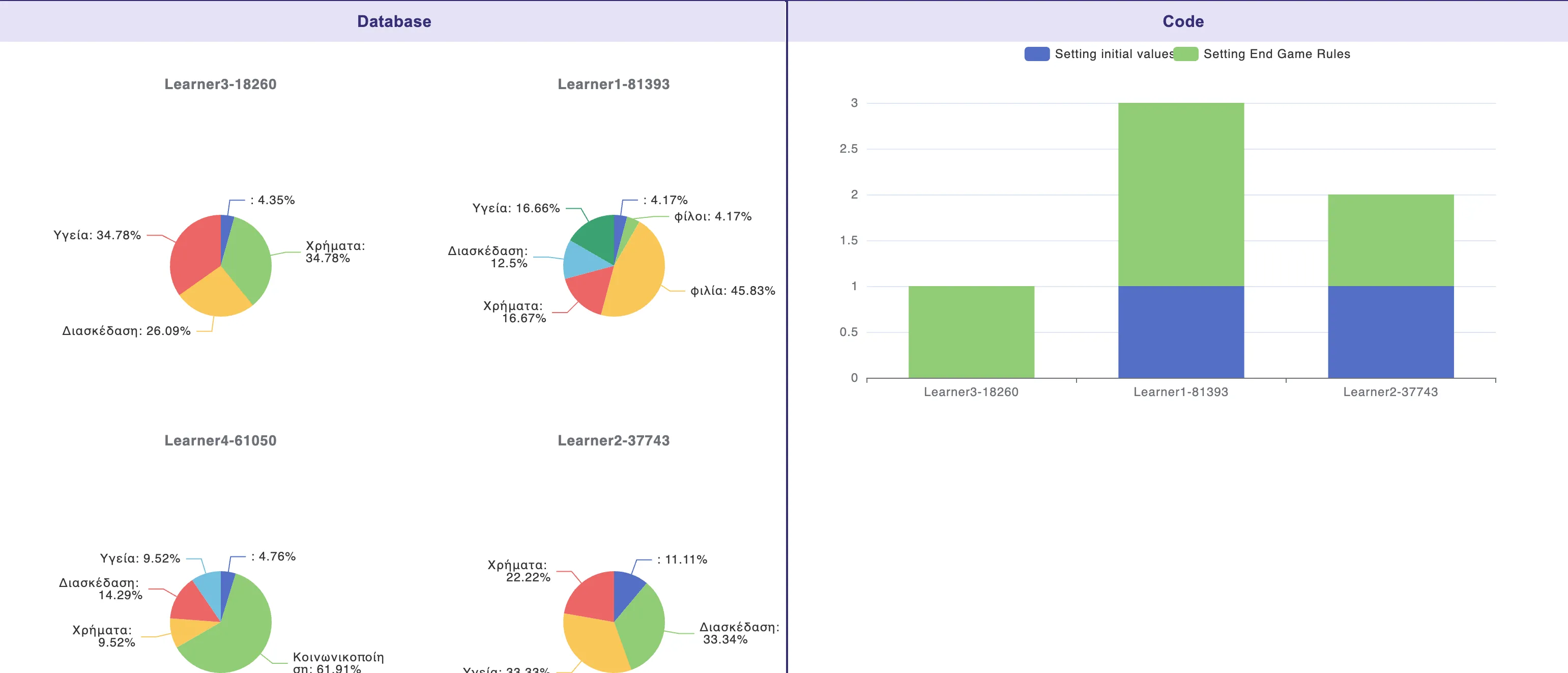
Task: Click the green legend swatch for End Game Rules
Action: coord(1186,54)
